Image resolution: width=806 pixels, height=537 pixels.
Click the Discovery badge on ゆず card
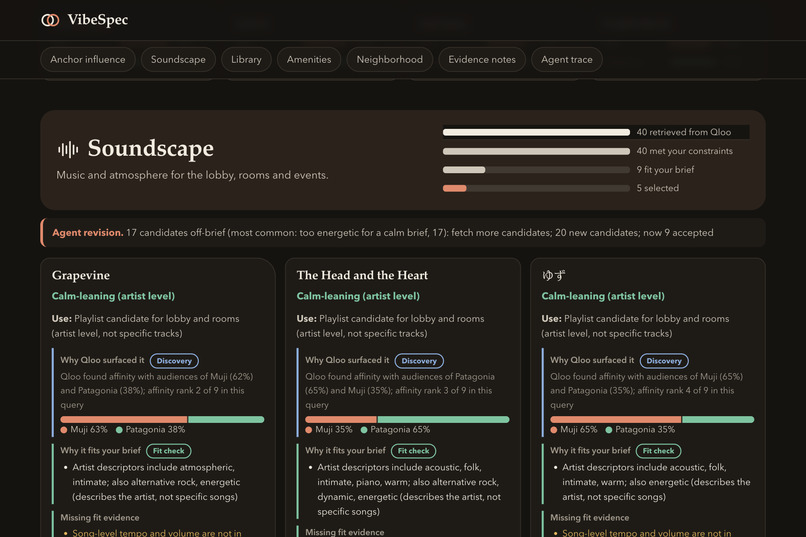[x=664, y=361]
